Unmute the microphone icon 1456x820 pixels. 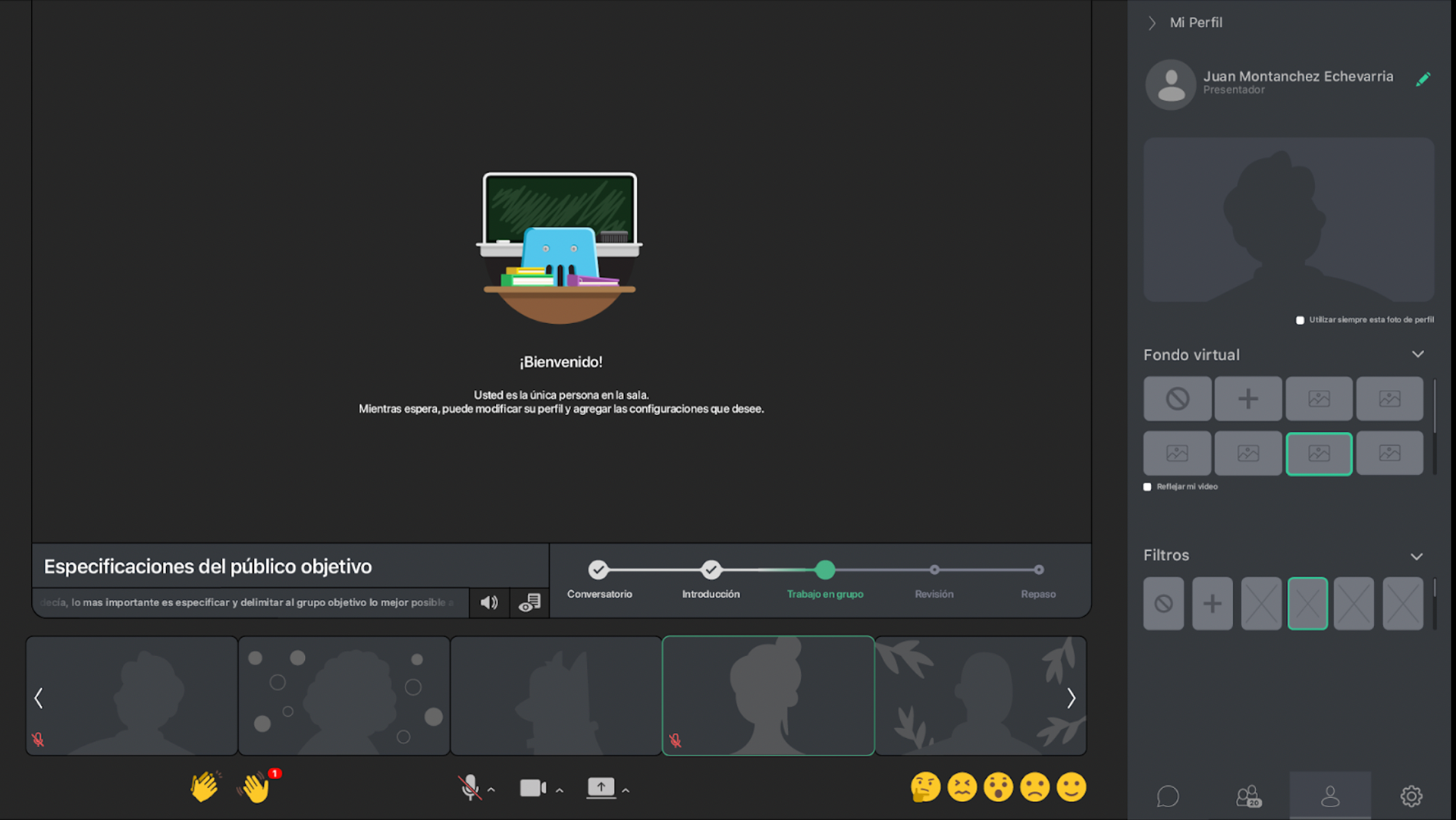click(470, 788)
